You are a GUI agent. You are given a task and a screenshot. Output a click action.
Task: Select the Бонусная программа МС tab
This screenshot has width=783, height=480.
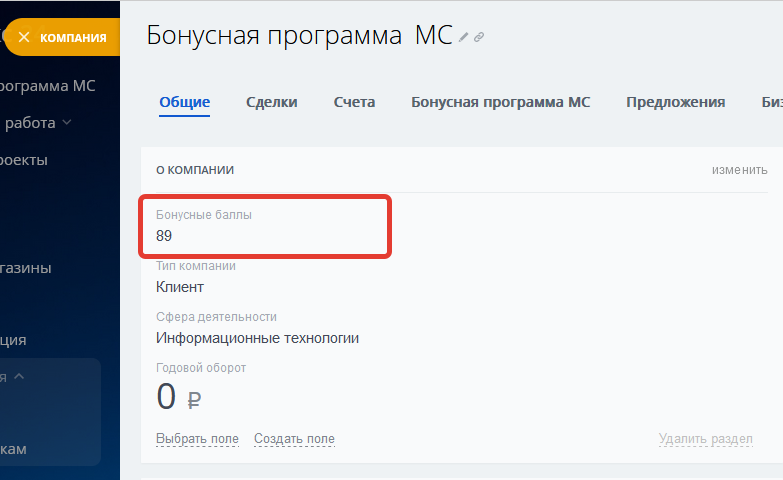click(500, 102)
